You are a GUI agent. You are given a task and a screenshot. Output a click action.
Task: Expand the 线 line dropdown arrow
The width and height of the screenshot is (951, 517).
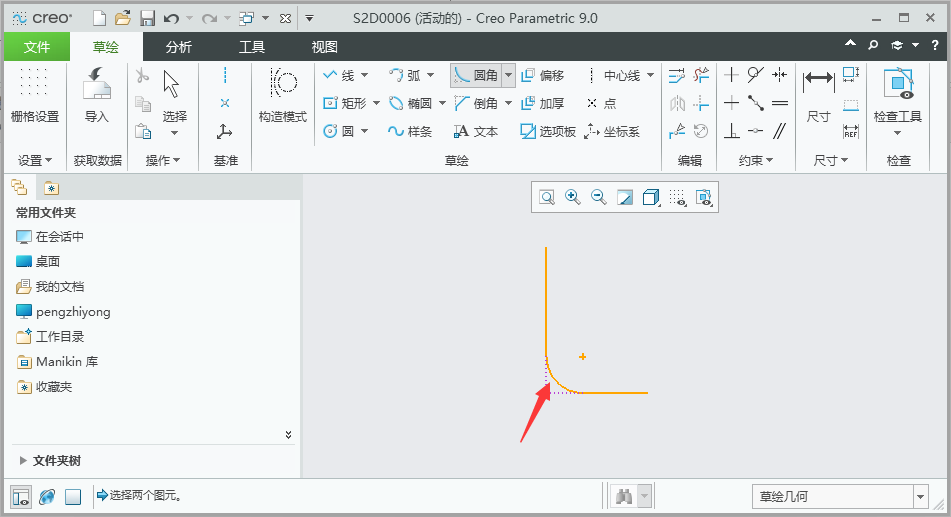click(365, 75)
